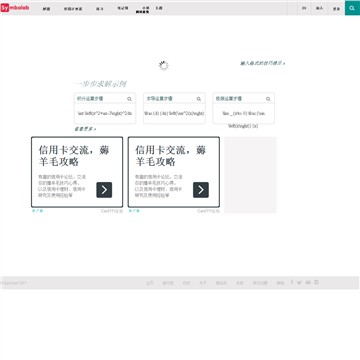The image size is (360, 360).
Task: Click 加入 join link in header
Action: 319,8
